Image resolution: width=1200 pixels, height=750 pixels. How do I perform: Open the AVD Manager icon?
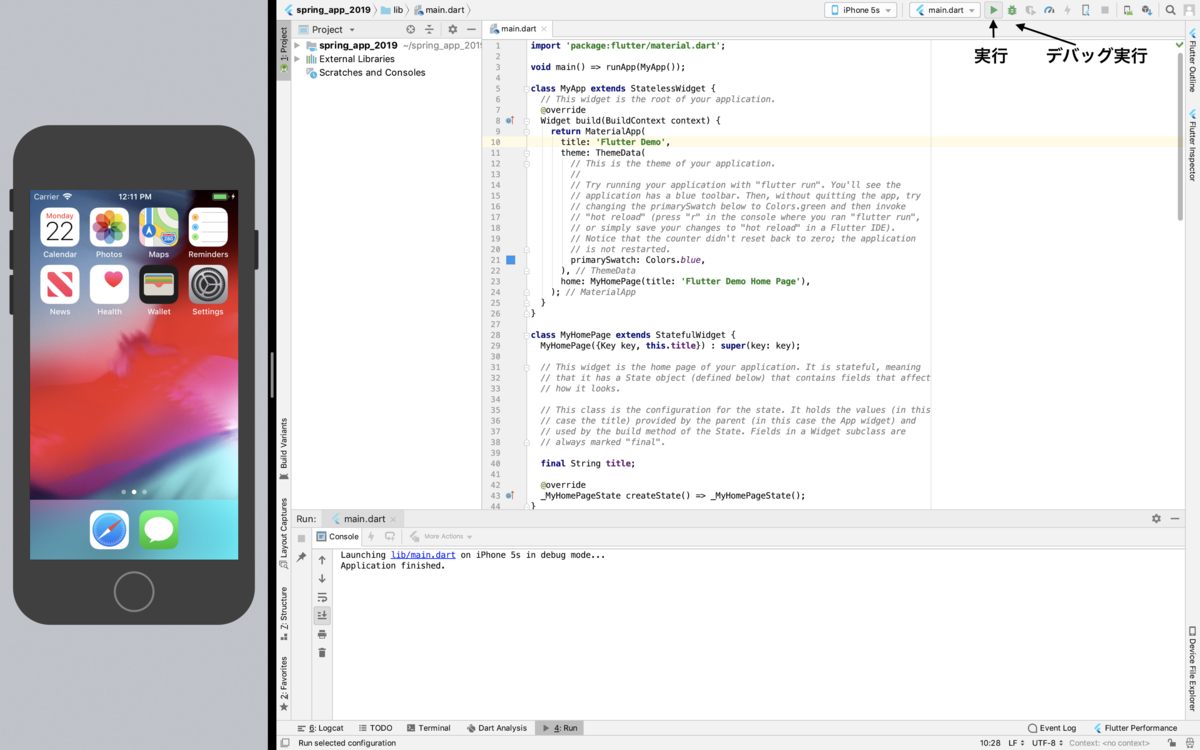[1127, 10]
